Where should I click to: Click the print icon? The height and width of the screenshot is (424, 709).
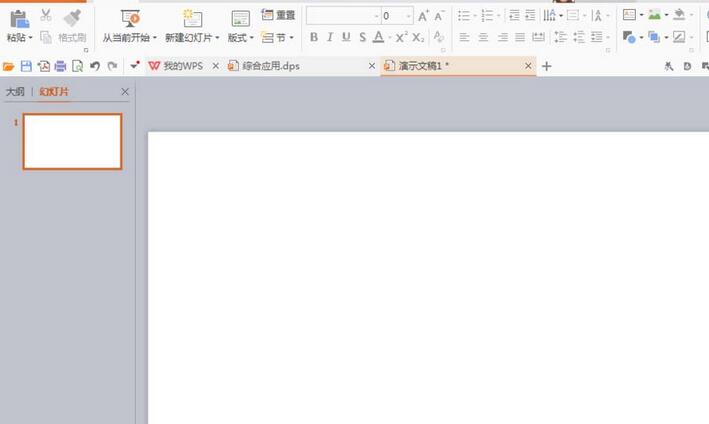60,66
